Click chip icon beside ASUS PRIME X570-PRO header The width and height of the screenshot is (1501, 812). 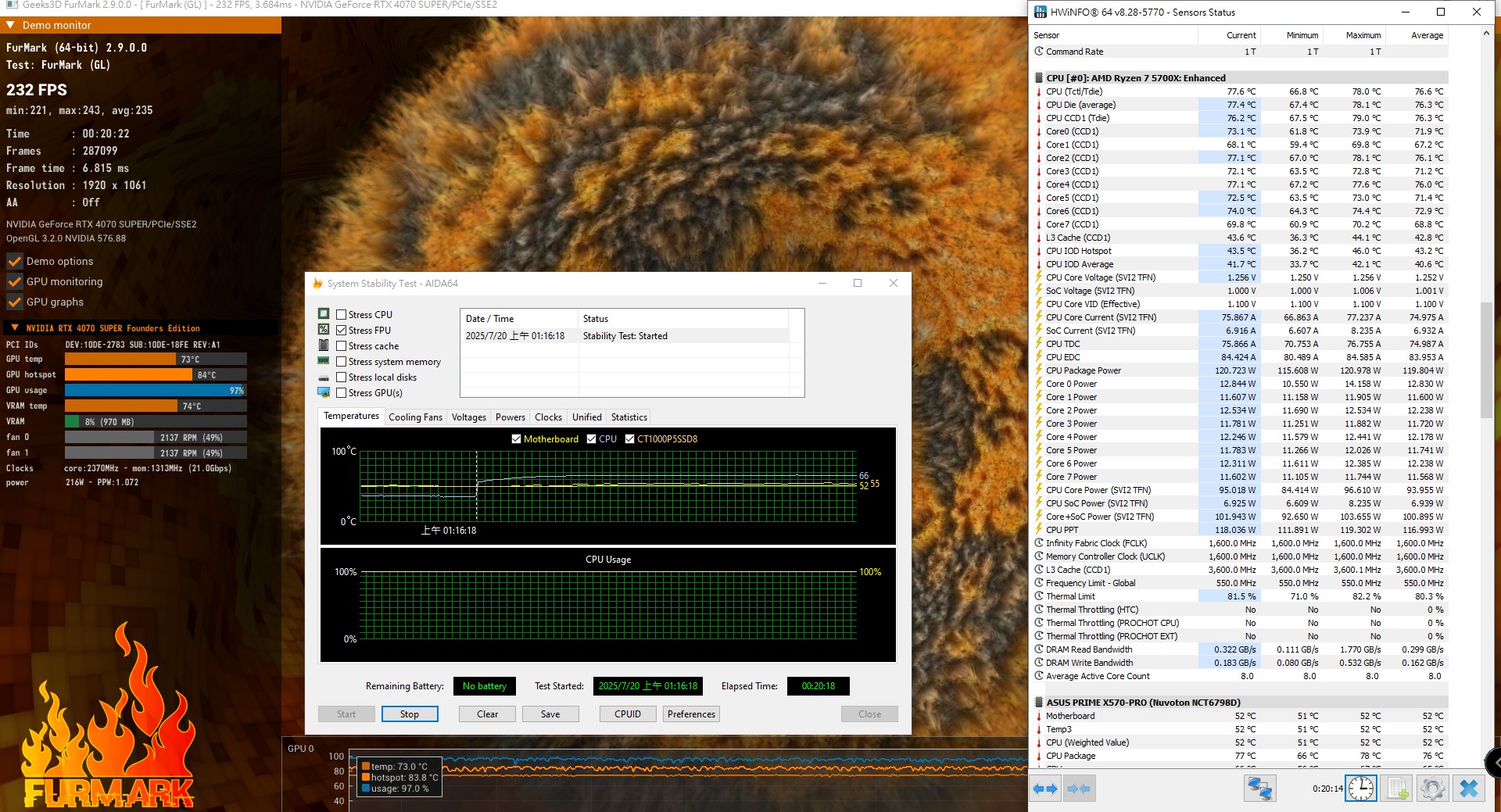click(x=1039, y=703)
